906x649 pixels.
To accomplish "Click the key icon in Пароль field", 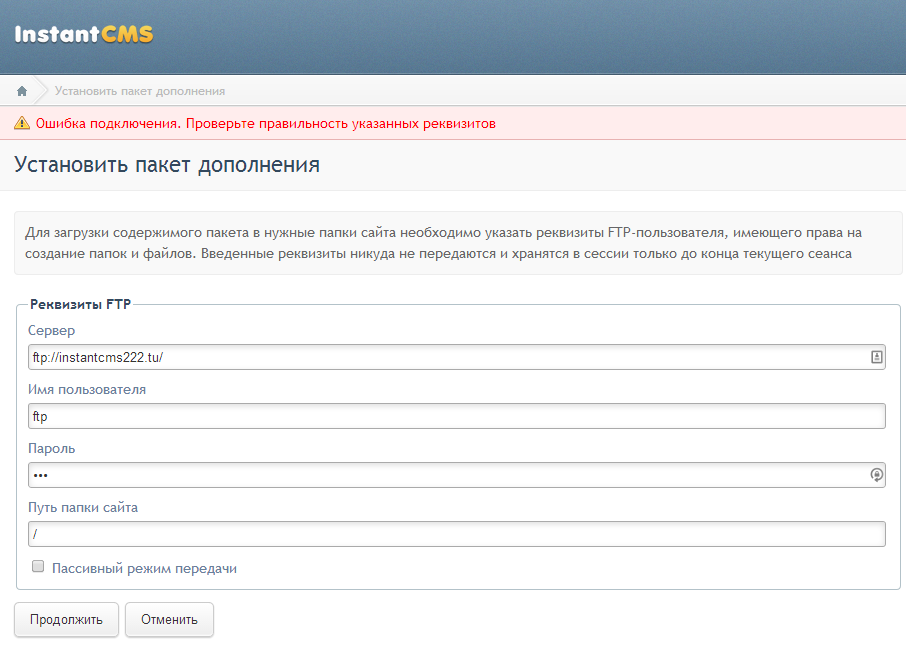I will (x=876, y=475).
